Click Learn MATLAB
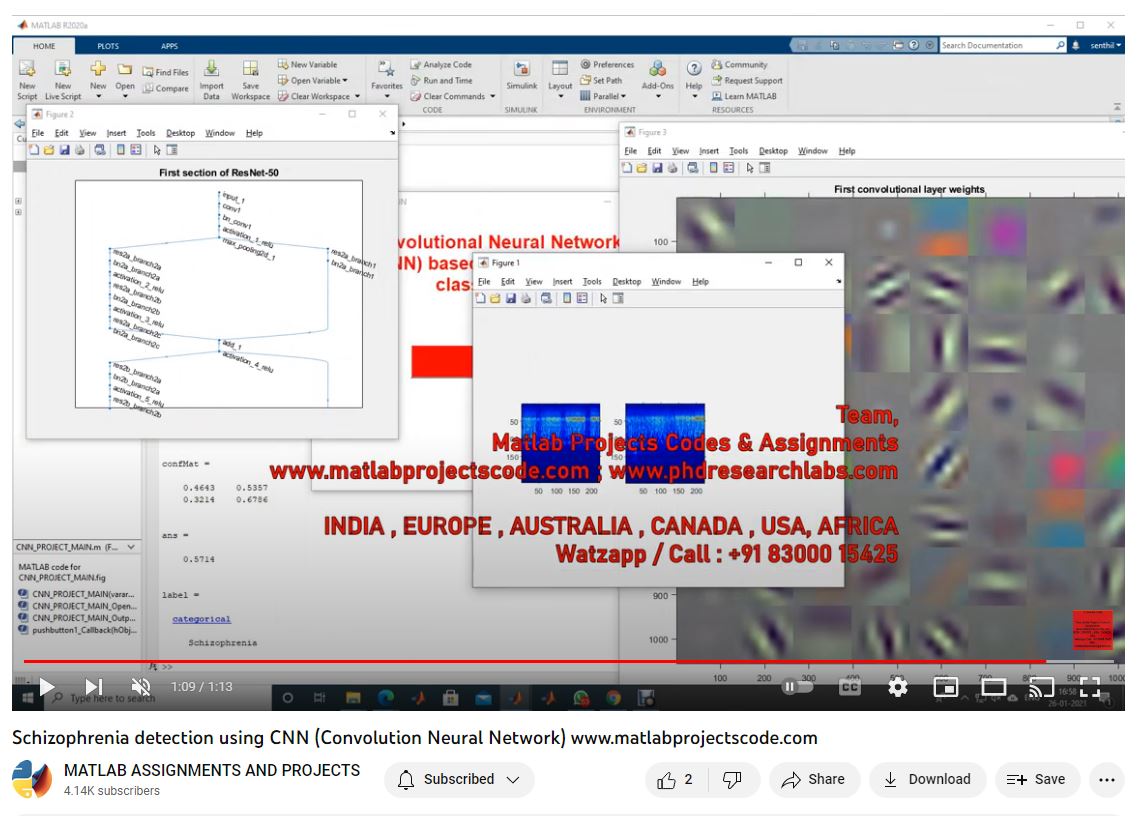 (744, 96)
